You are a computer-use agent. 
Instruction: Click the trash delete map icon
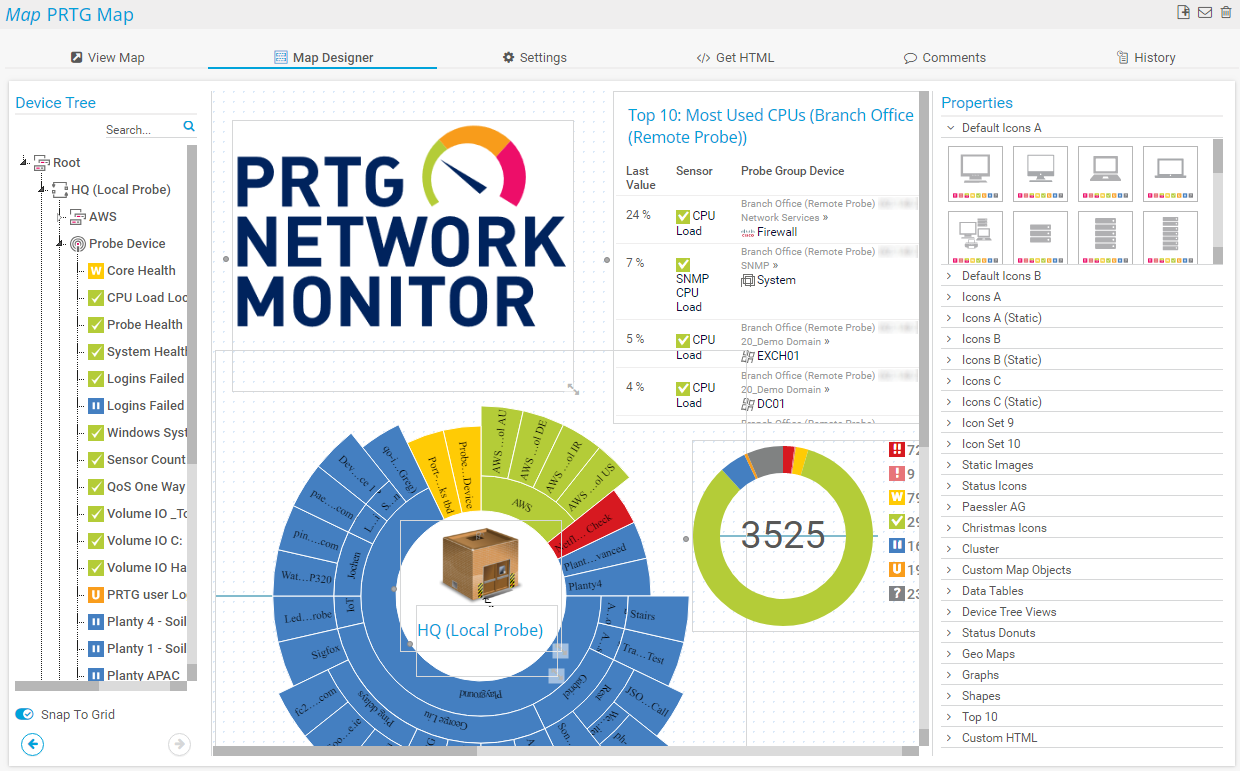pos(1226,13)
